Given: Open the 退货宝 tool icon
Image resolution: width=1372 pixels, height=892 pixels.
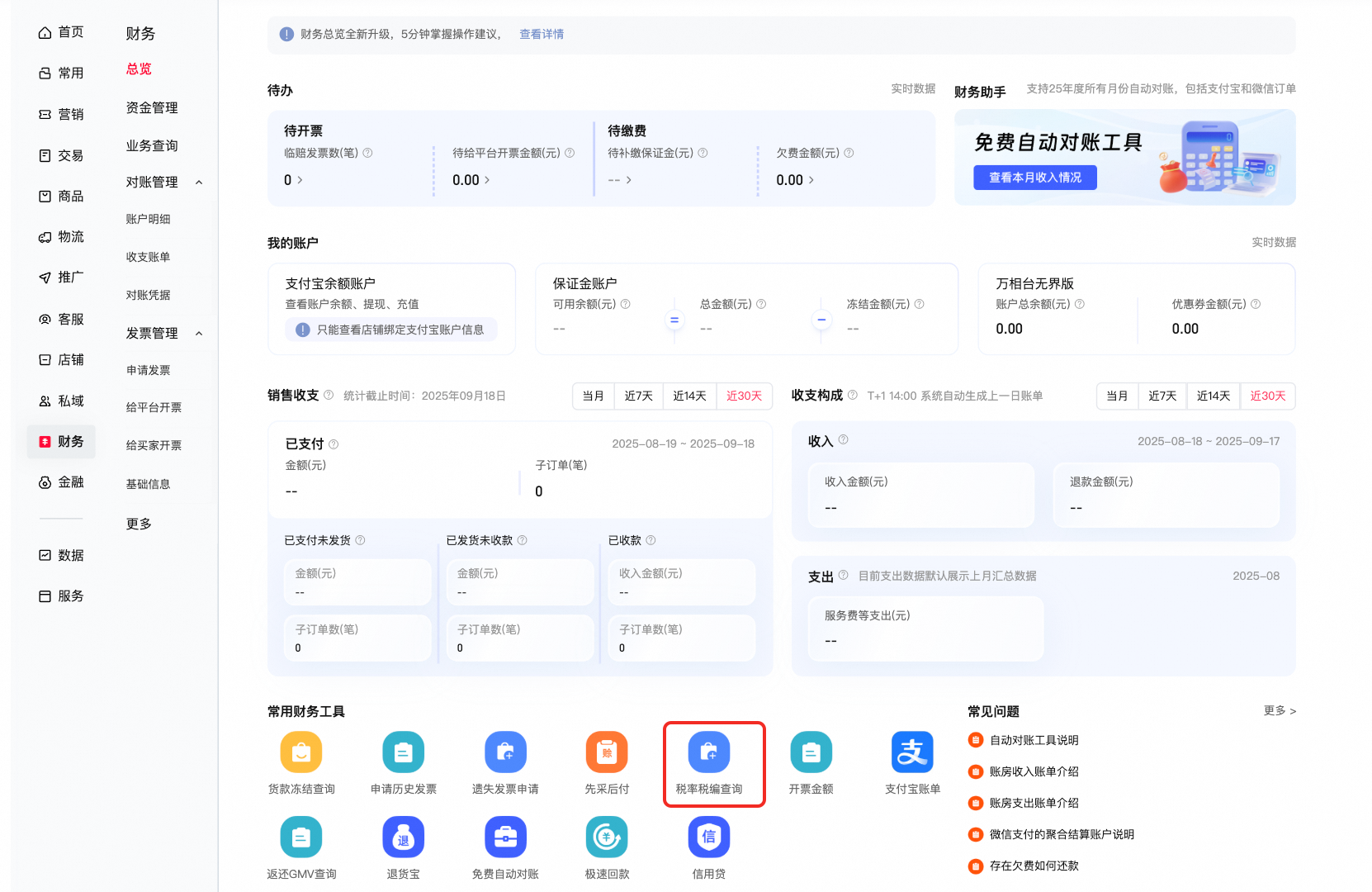Looking at the screenshot, I should (404, 837).
